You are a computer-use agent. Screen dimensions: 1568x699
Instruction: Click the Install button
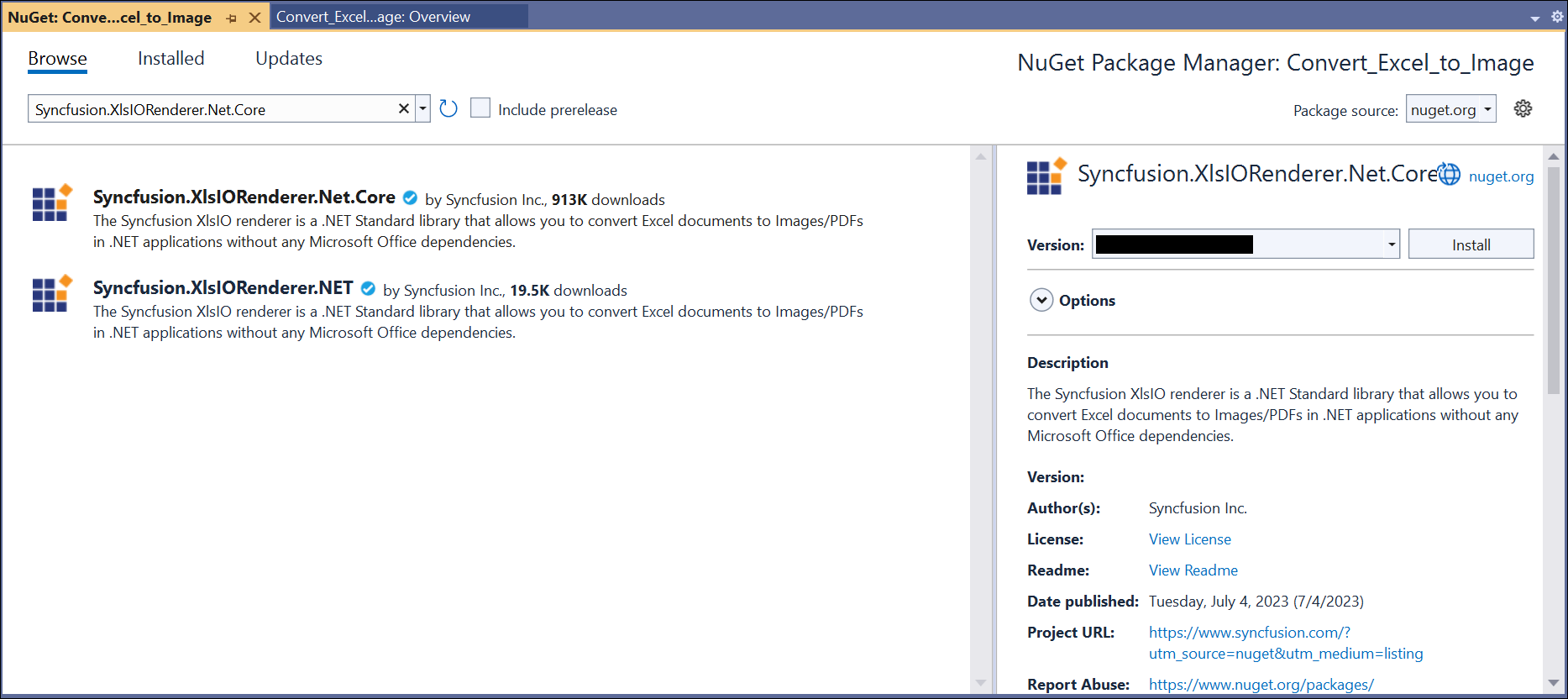tap(1471, 244)
